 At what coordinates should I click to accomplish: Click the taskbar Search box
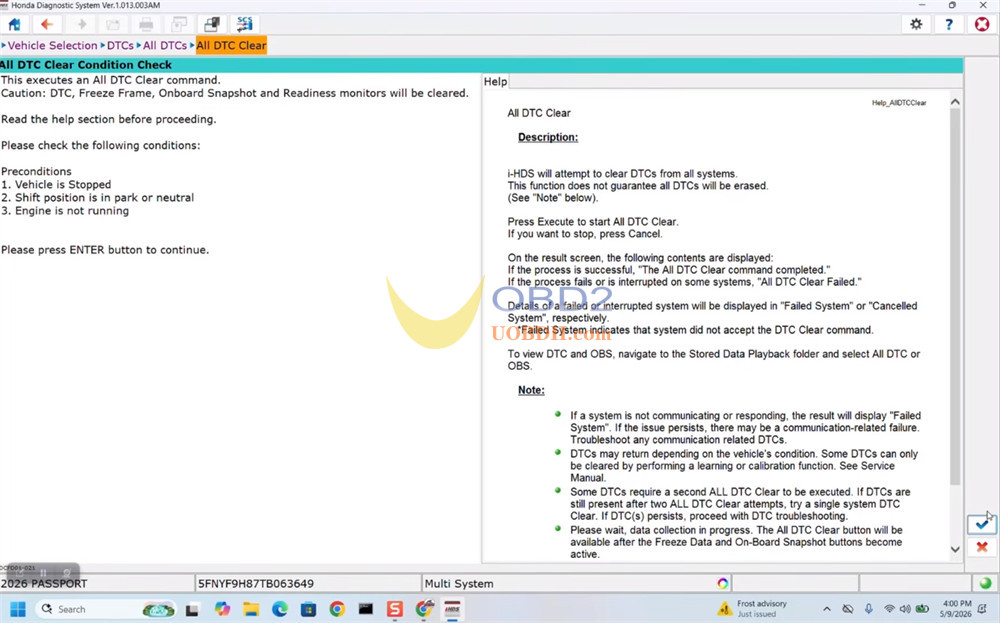pos(105,609)
